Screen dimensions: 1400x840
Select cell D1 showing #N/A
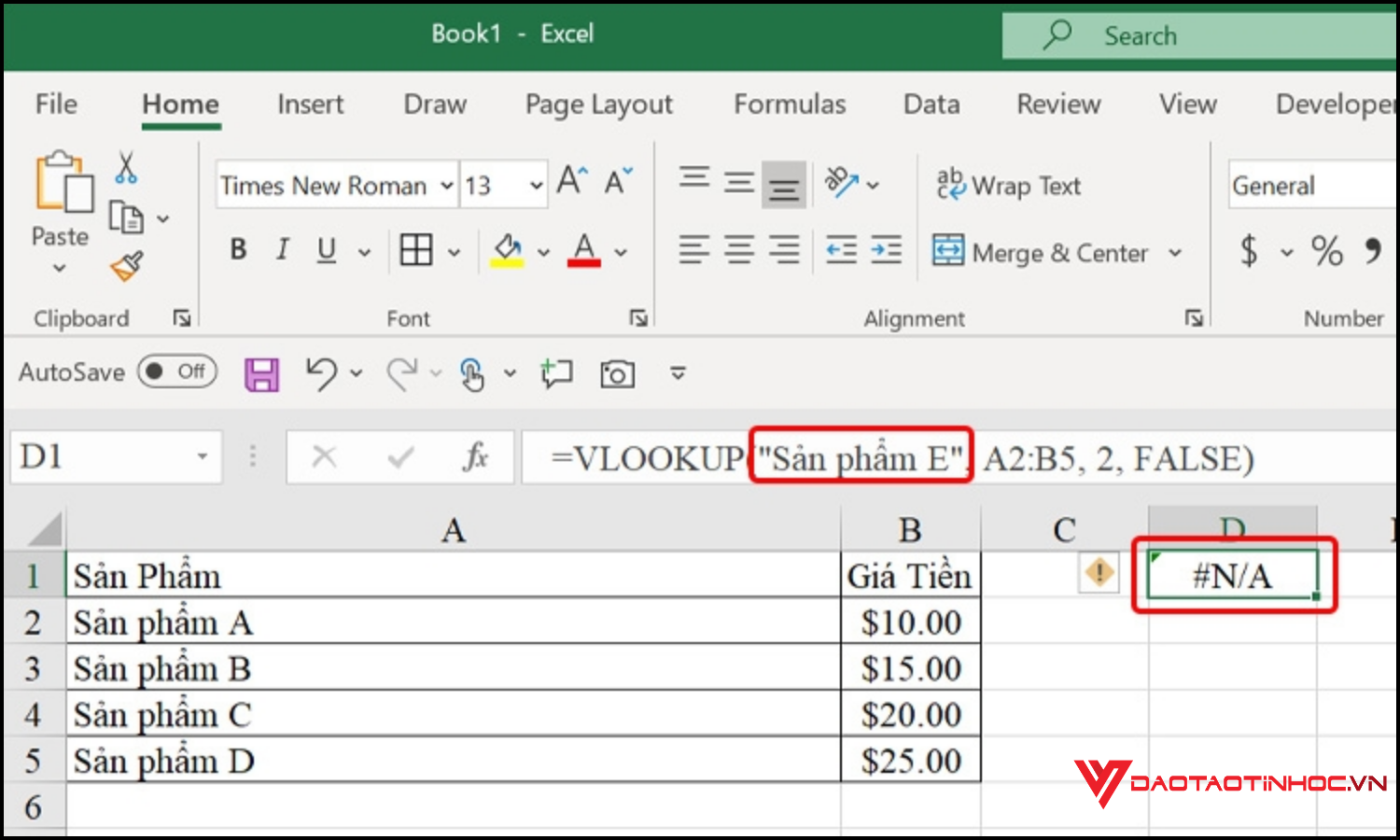point(1232,575)
